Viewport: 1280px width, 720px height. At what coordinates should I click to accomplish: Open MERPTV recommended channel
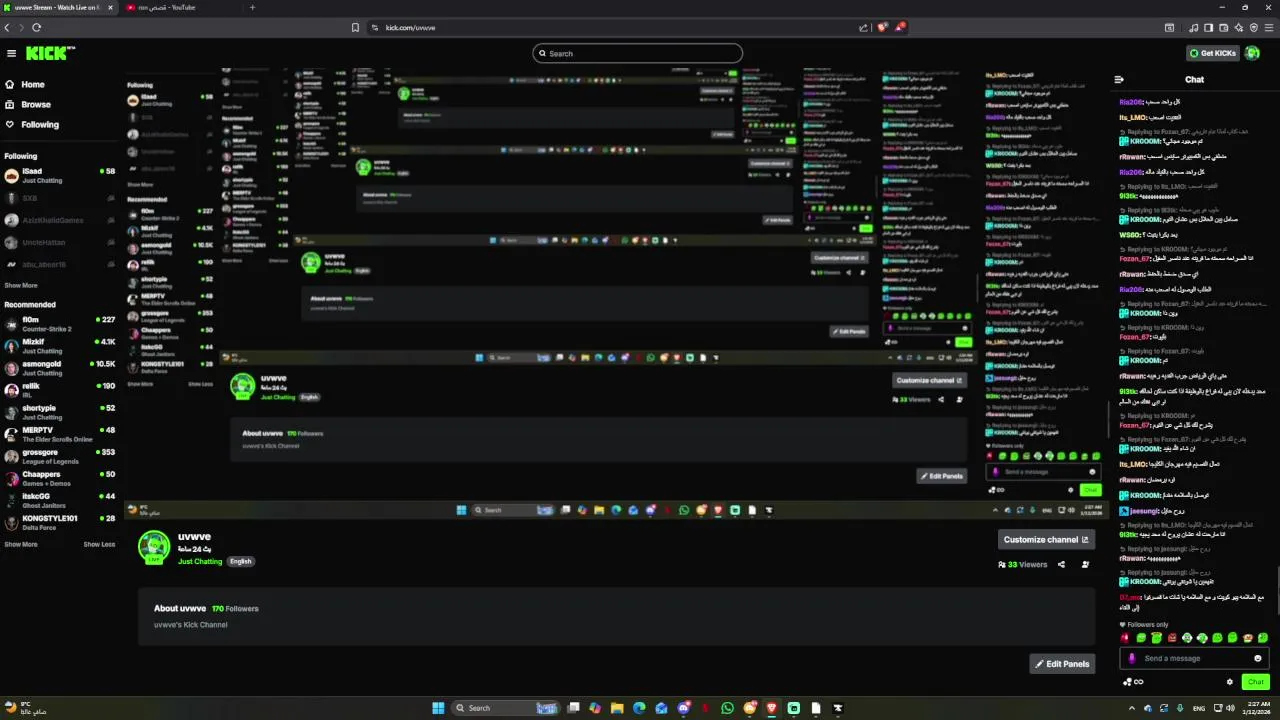pos(60,434)
